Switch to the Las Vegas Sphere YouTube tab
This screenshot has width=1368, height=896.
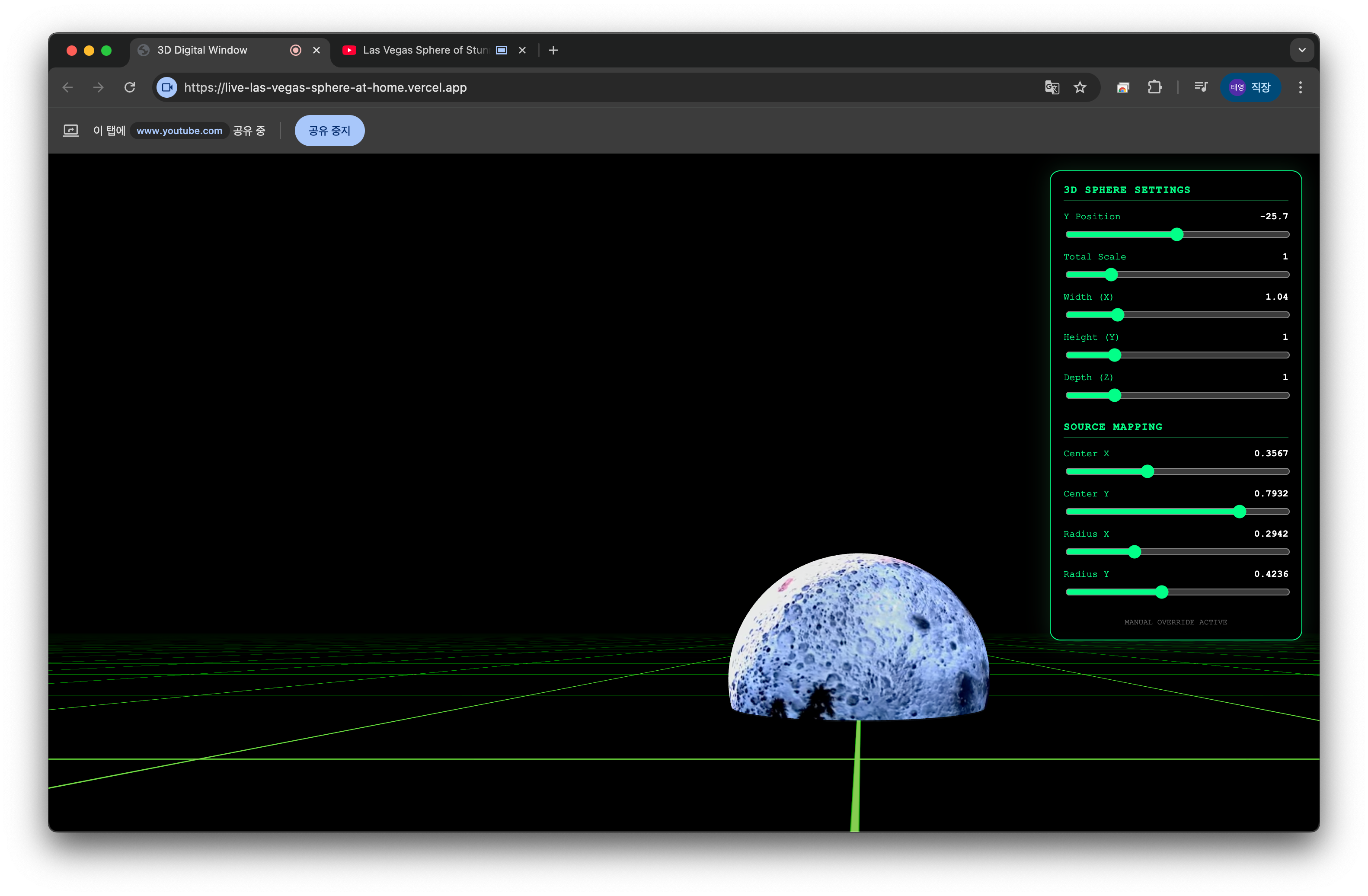pos(425,50)
